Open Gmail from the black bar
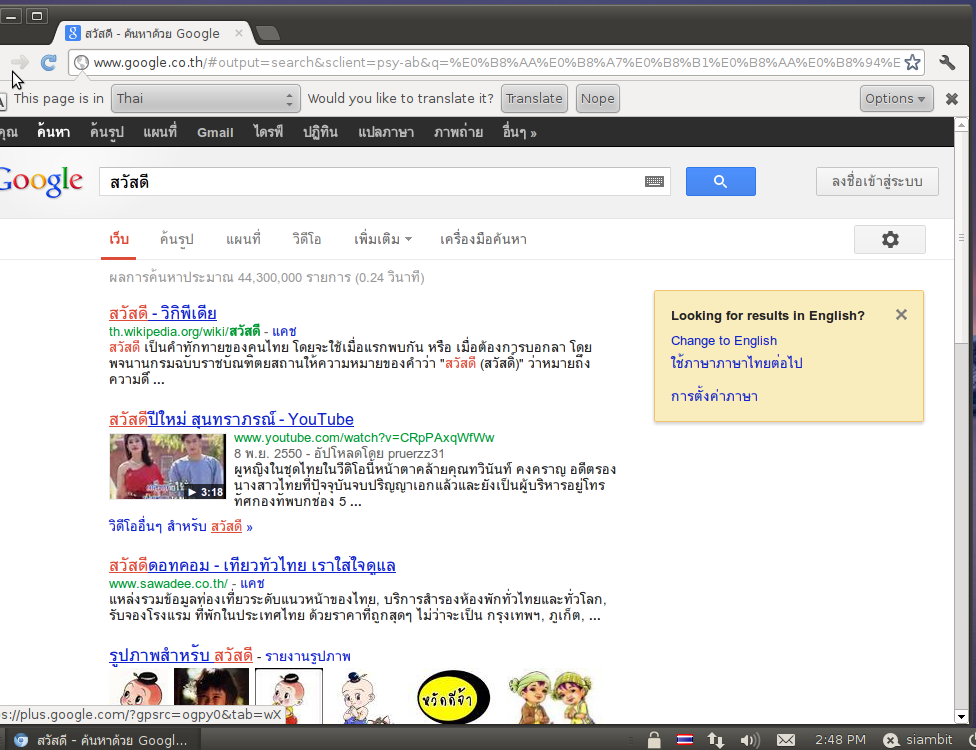Screen dimensions: 976x750 [x=215, y=132]
